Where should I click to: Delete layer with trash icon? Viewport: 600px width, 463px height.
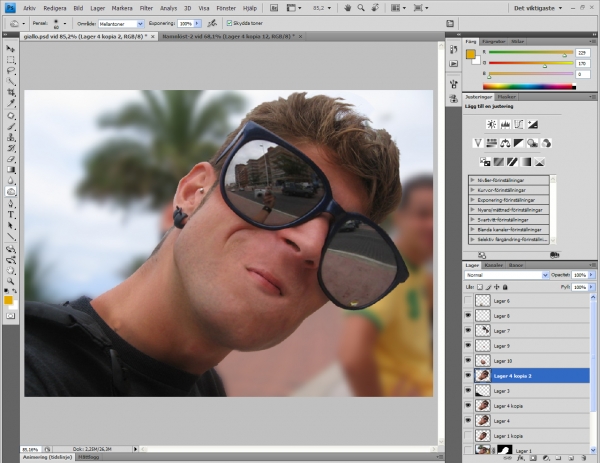[x=584, y=458]
